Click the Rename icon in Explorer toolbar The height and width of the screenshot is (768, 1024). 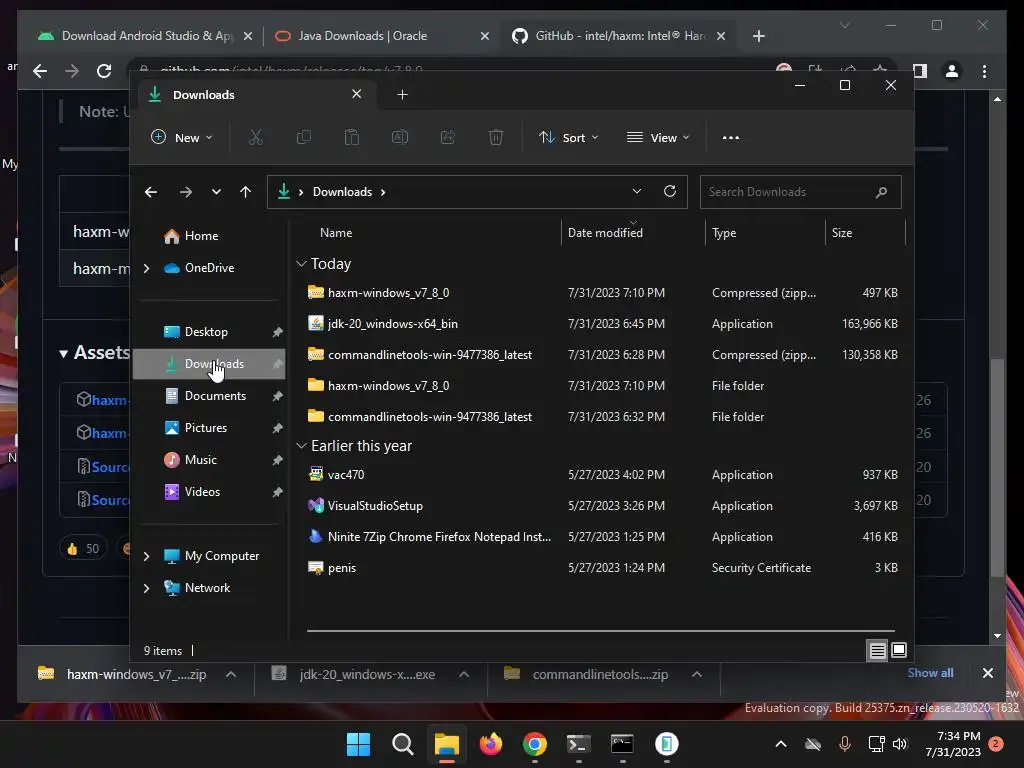pyautogui.click(x=400, y=137)
